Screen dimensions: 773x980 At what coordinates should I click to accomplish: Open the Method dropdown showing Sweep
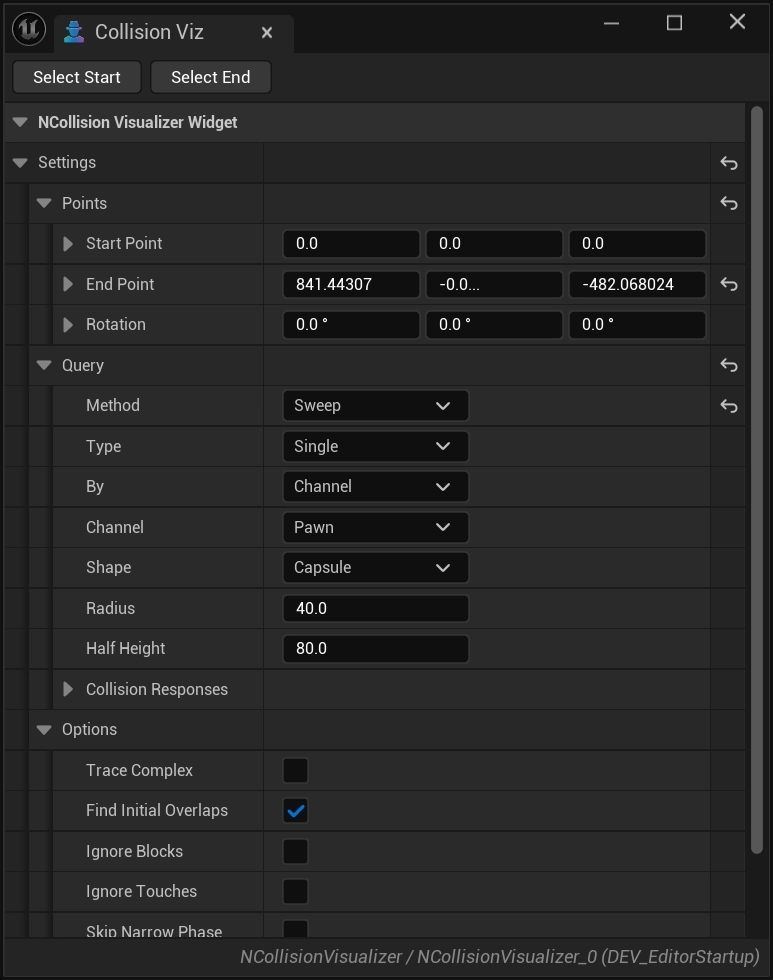[x=376, y=406]
